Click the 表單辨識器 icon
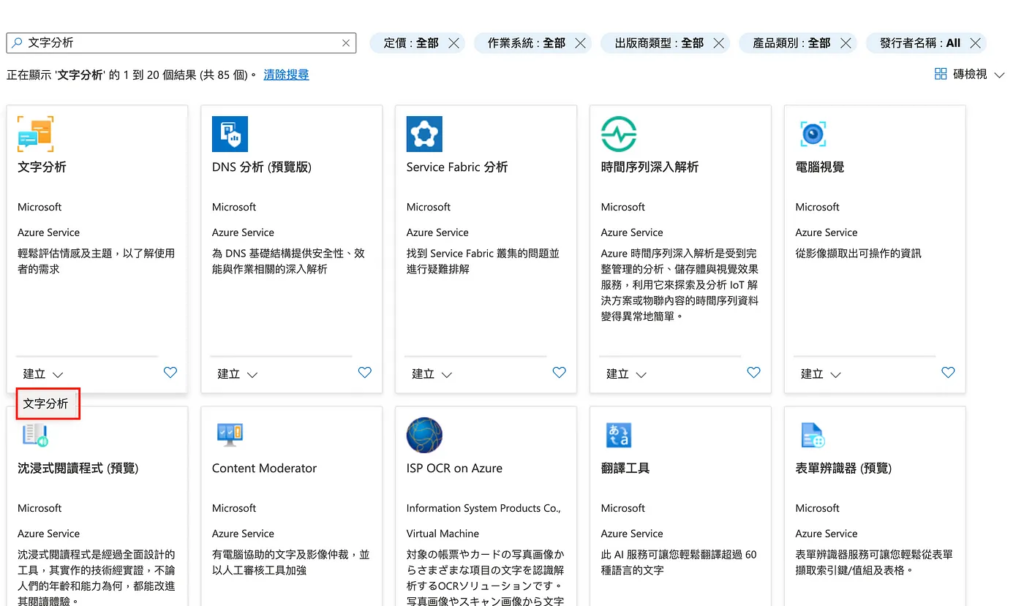 [x=812, y=435]
